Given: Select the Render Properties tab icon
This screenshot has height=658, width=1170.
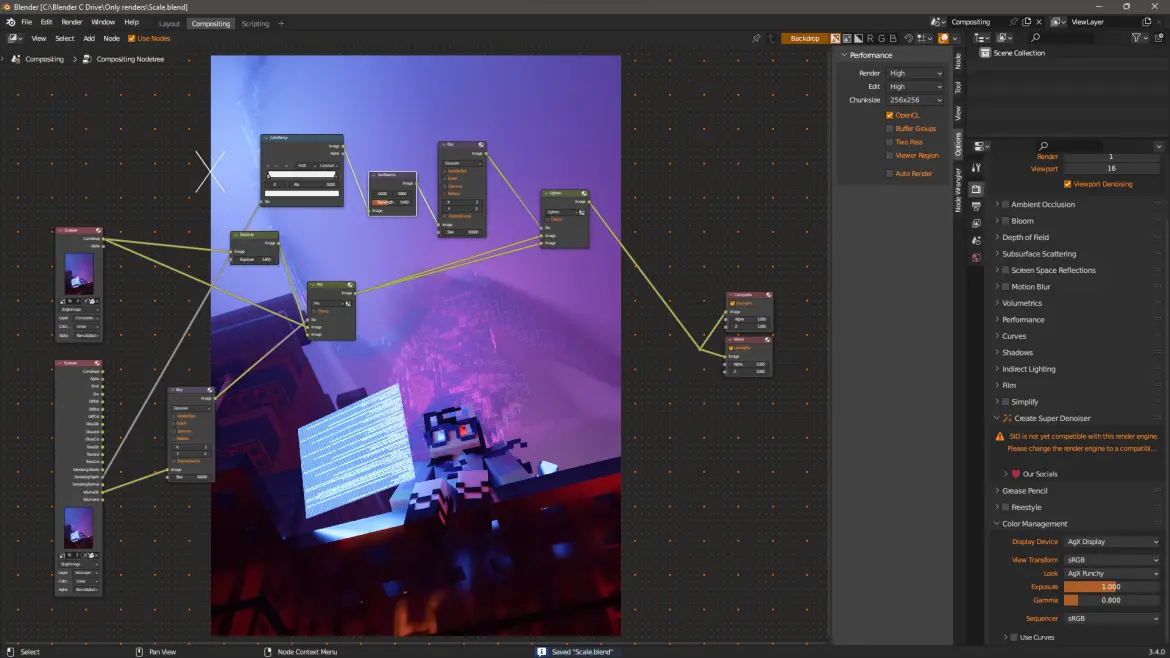Looking at the screenshot, I should click(976, 188).
